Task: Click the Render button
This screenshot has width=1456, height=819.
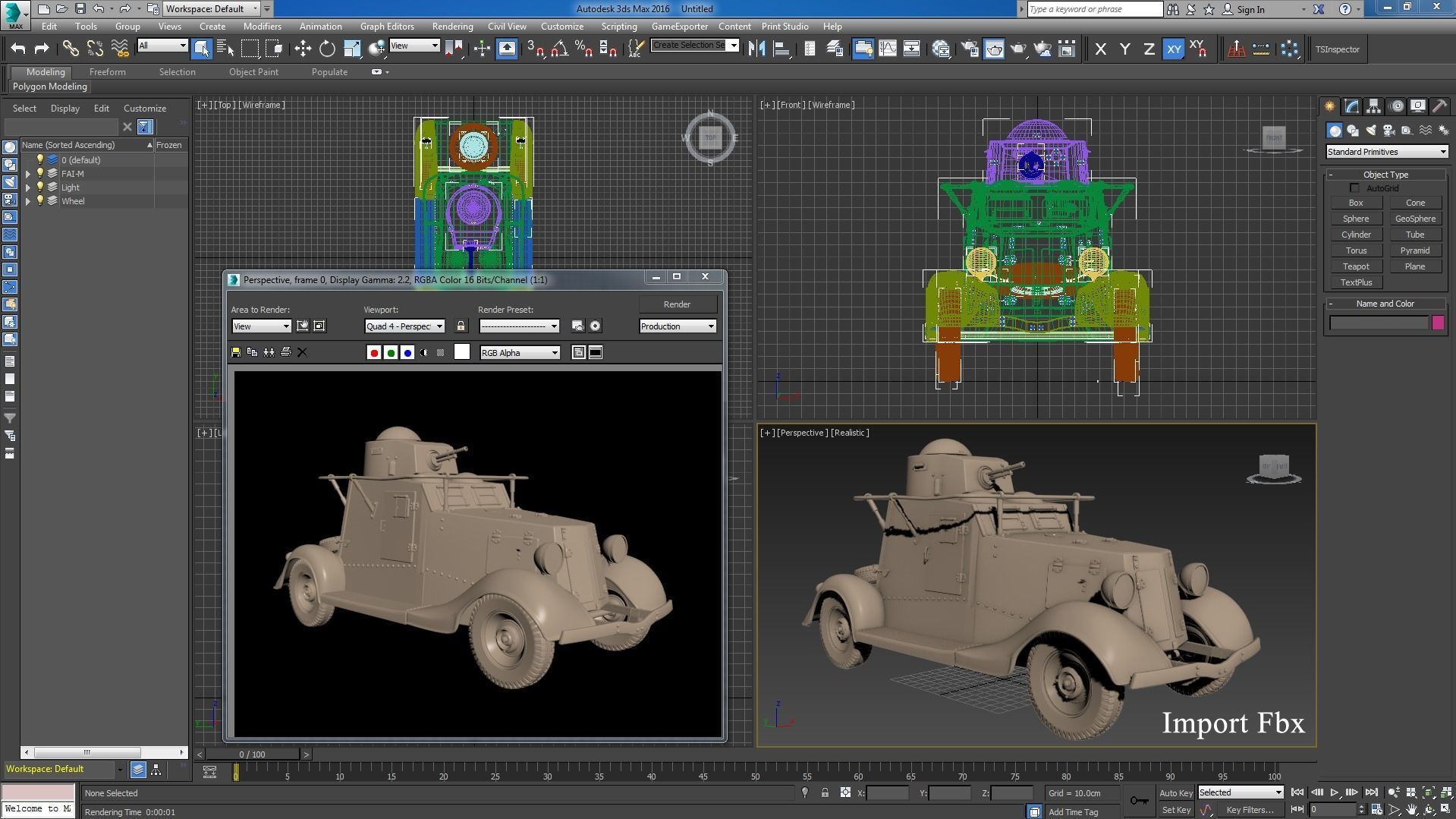Action: coord(677,304)
